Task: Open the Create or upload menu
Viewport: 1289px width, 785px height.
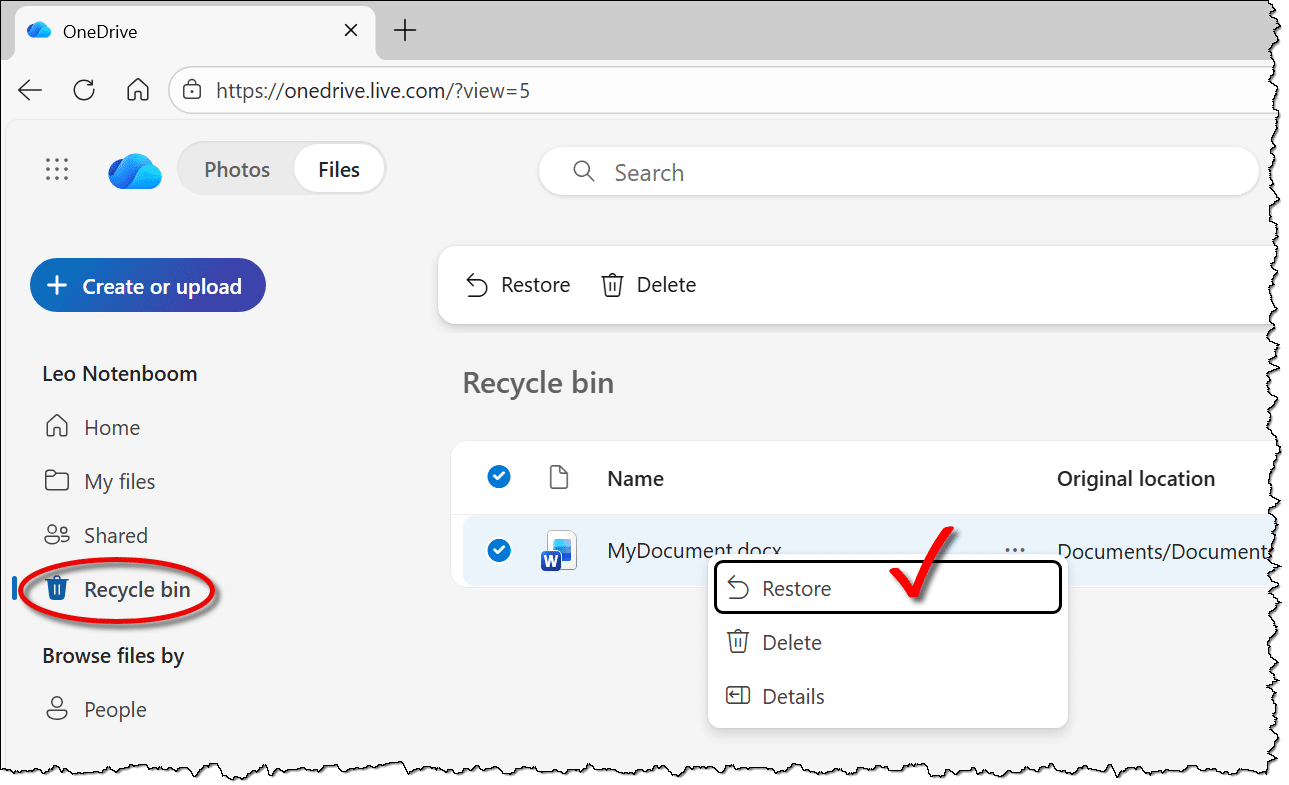Action: (x=148, y=286)
